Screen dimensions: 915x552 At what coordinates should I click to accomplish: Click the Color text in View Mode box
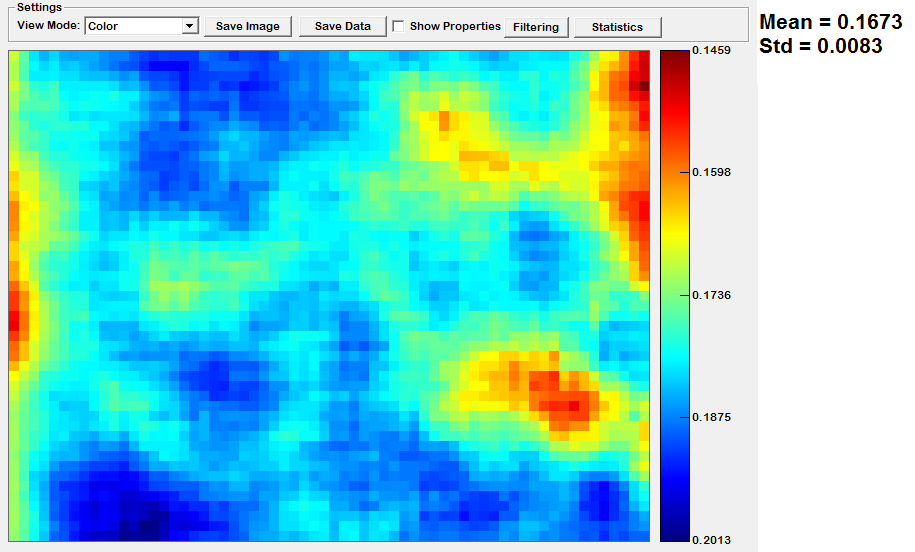103,27
